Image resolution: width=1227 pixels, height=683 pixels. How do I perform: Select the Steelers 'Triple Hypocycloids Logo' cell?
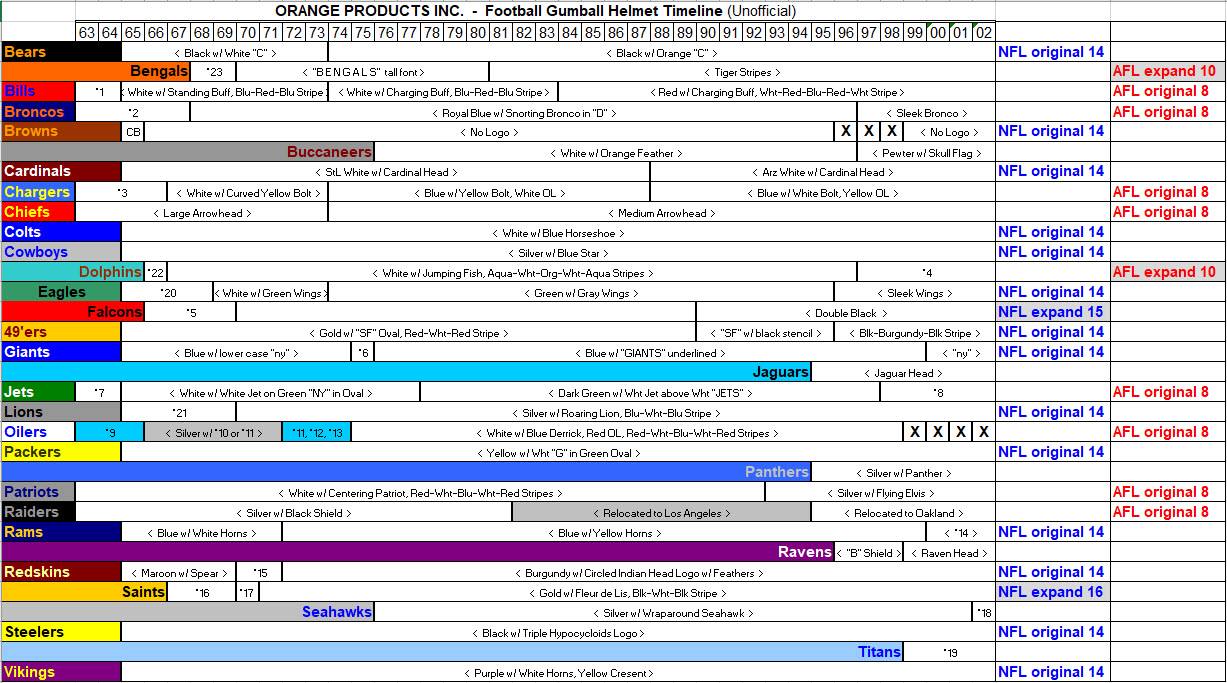(x=558, y=633)
